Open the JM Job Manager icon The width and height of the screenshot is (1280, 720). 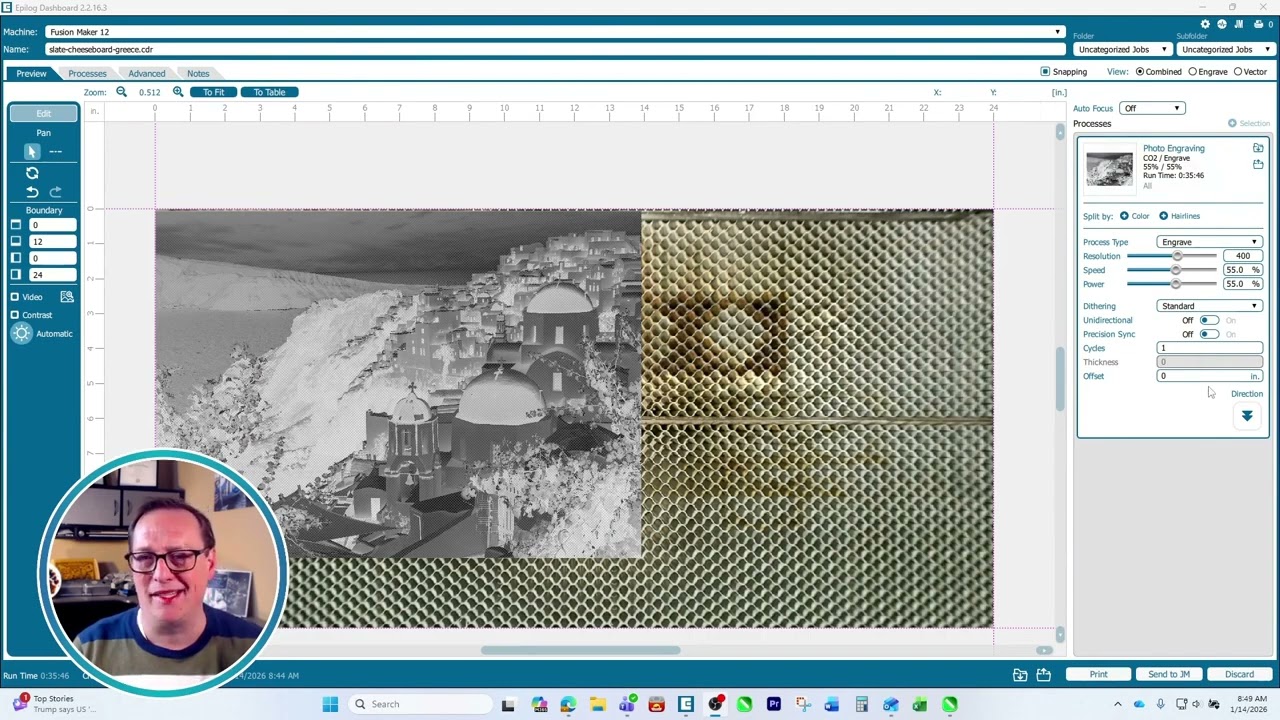pos(1239,24)
